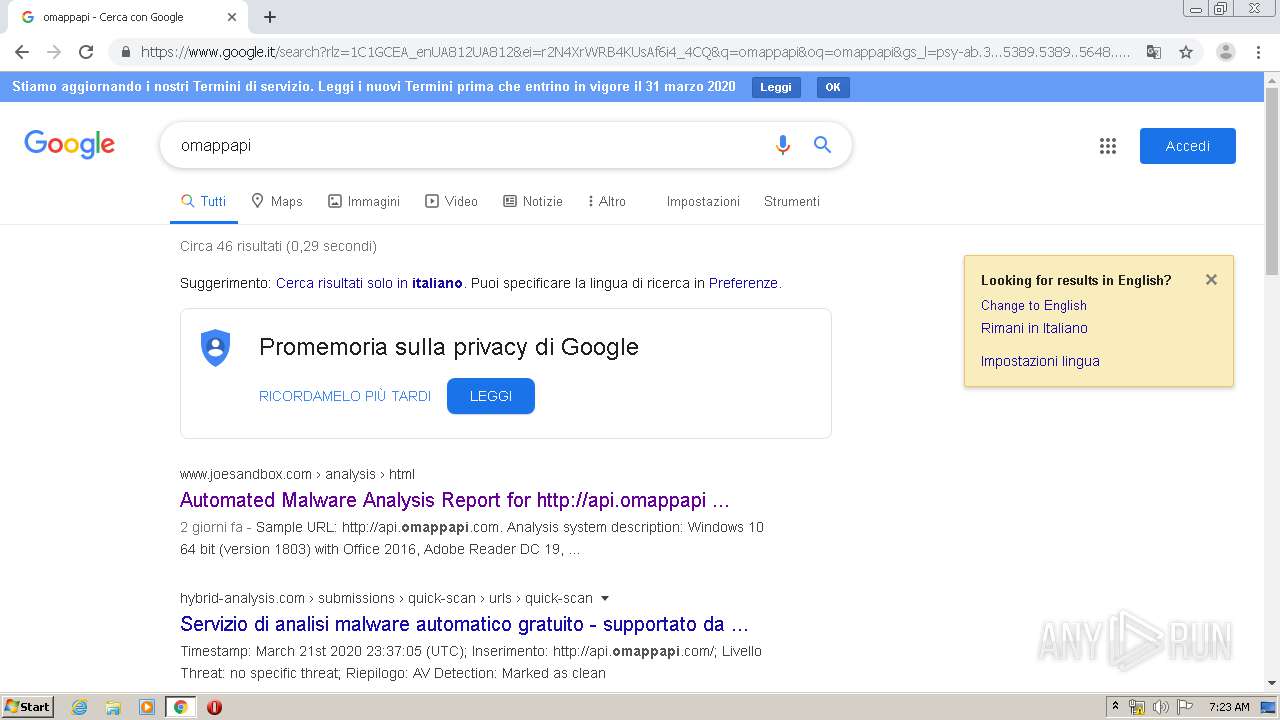Open Impostazioni search settings
Screen dimensions: 1280x720
pos(703,201)
